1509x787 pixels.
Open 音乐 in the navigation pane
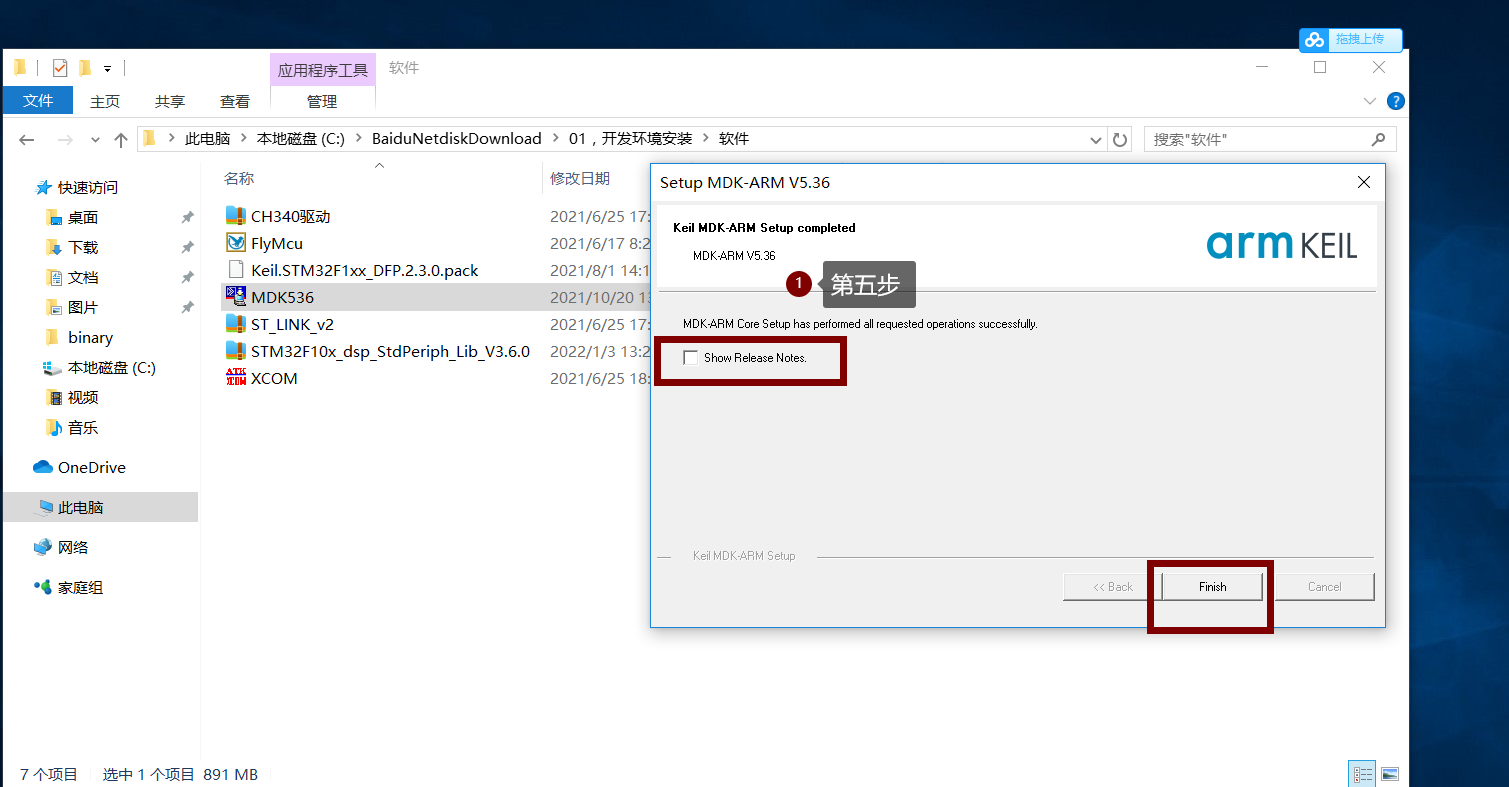pyautogui.click(x=82, y=427)
